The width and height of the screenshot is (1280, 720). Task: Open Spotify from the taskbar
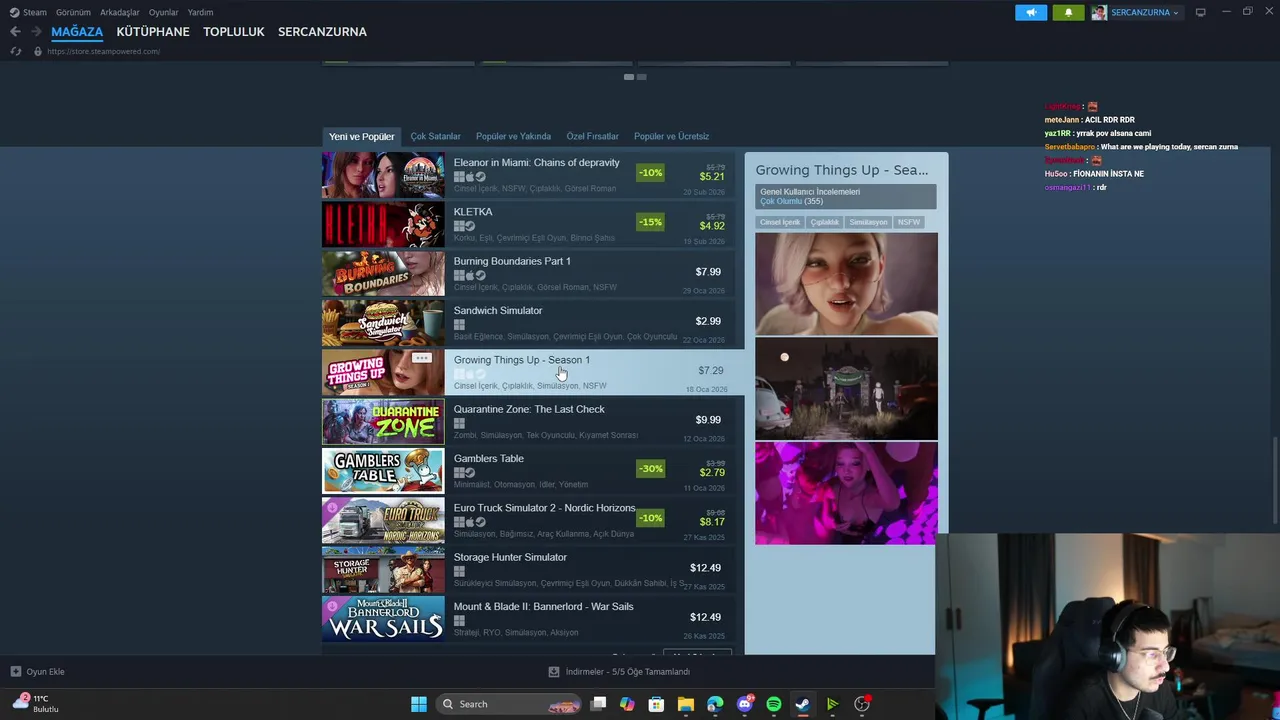(x=773, y=704)
